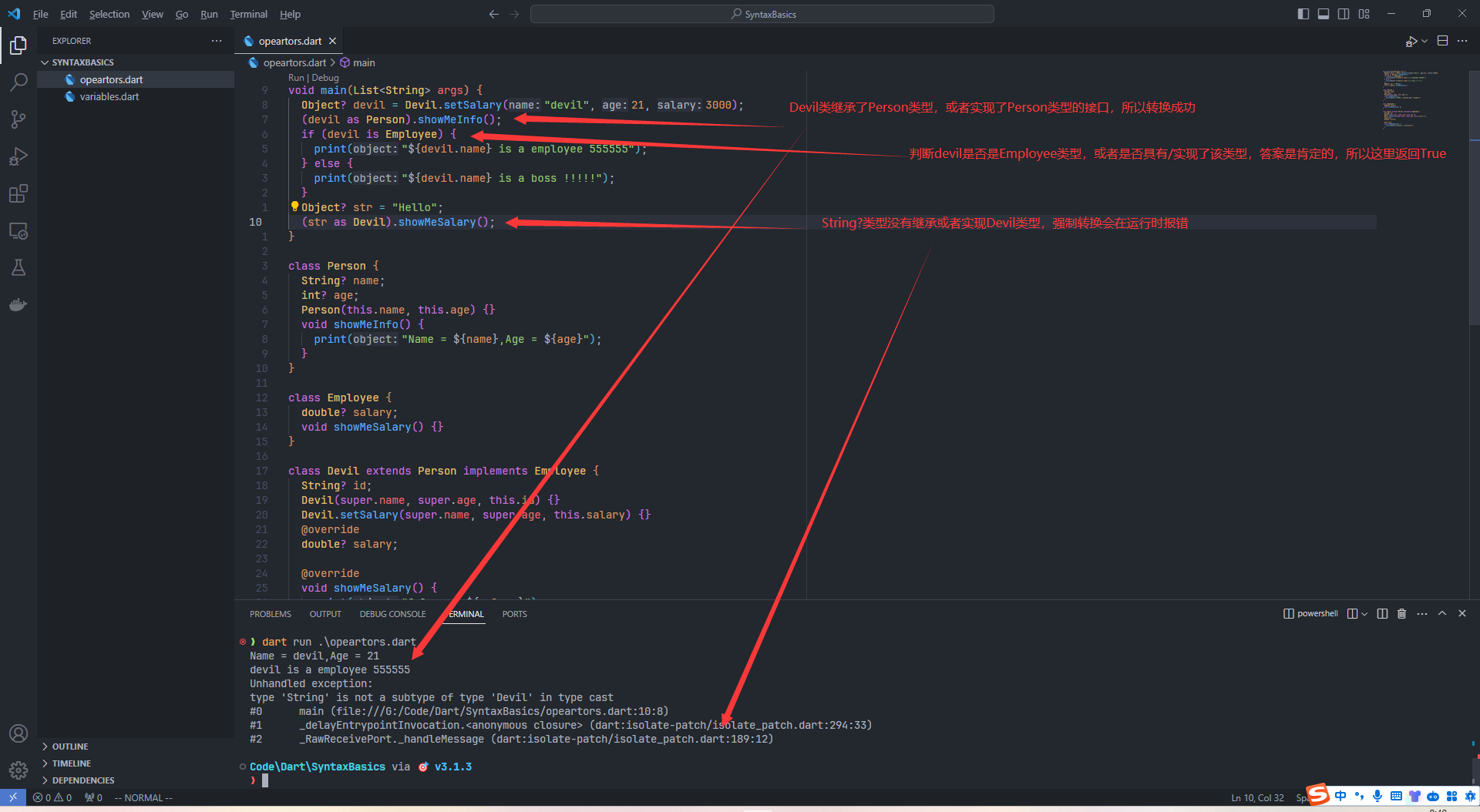Screen dimensions: 1480x812
Task: Switch to the DEBUG CONSOLE tab
Action: 392,614
